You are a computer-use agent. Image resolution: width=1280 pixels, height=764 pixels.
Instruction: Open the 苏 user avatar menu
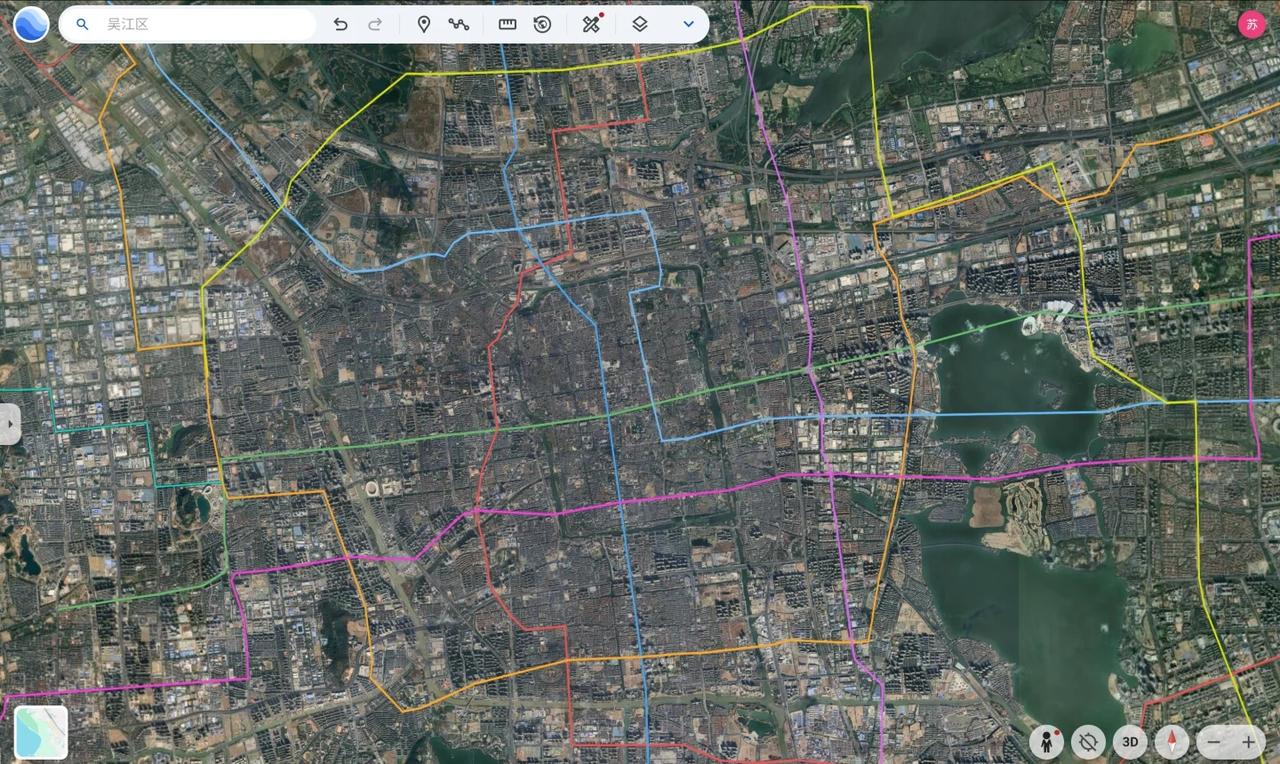1253,23
